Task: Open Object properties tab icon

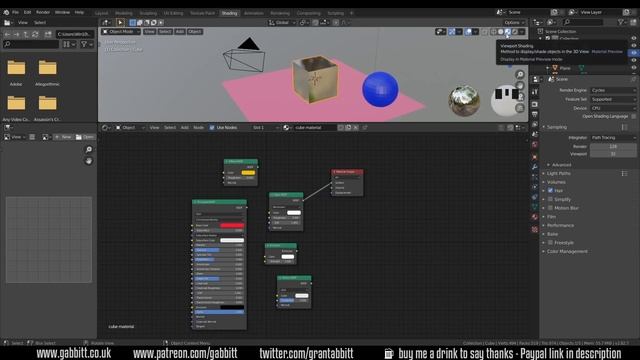Action: point(535,157)
